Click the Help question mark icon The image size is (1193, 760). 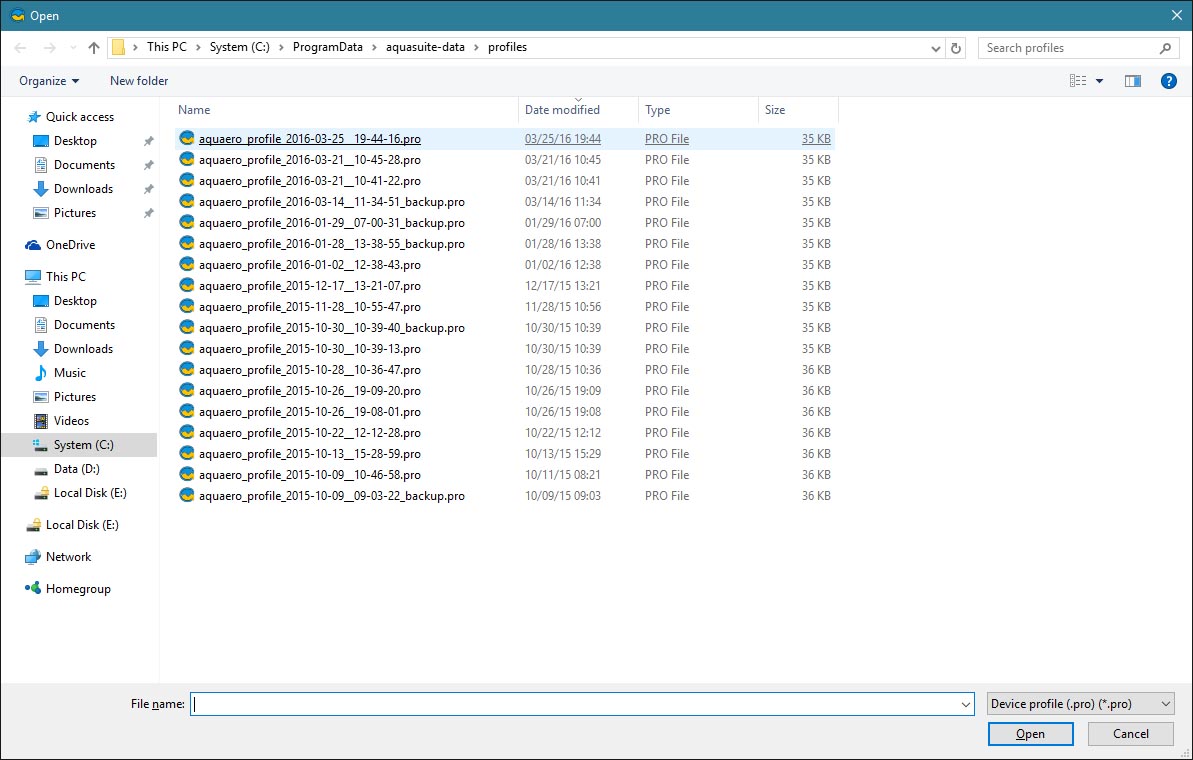point(1168,81)
